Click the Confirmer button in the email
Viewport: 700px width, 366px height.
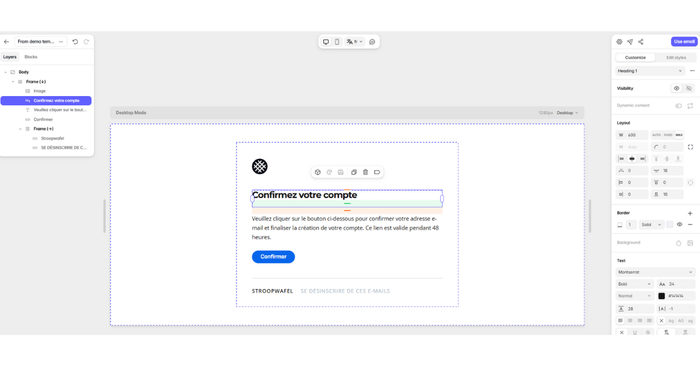click(x=273, y=257)
